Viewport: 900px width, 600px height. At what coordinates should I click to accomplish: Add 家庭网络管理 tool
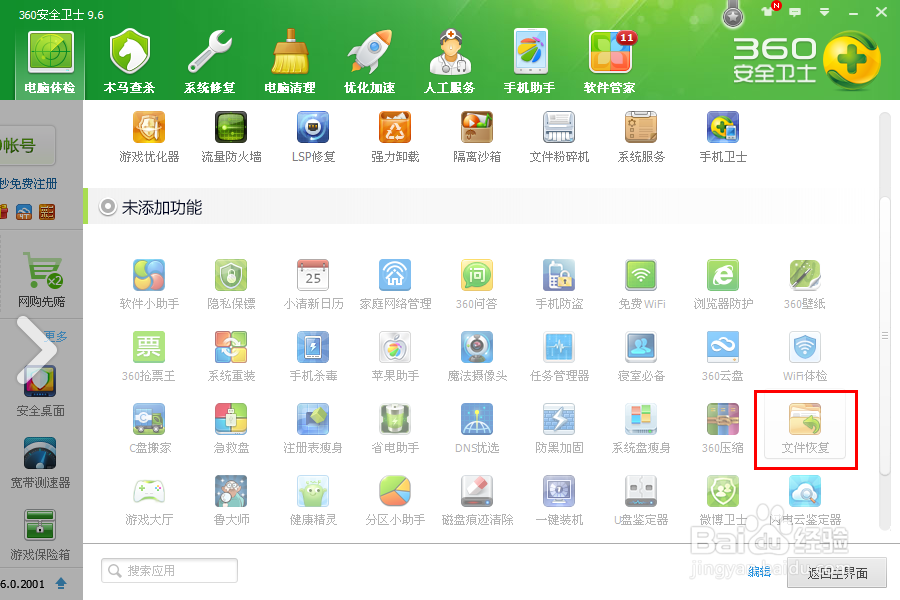click(395, 284)
